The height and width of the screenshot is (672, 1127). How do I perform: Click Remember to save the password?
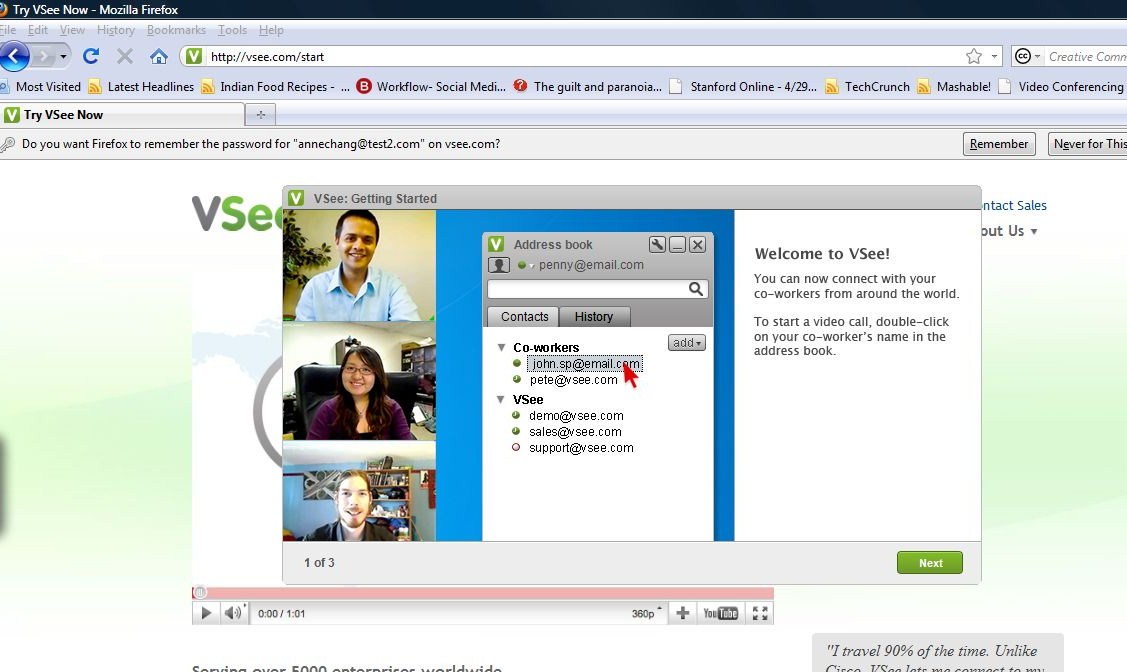click(x=998, y=144)
